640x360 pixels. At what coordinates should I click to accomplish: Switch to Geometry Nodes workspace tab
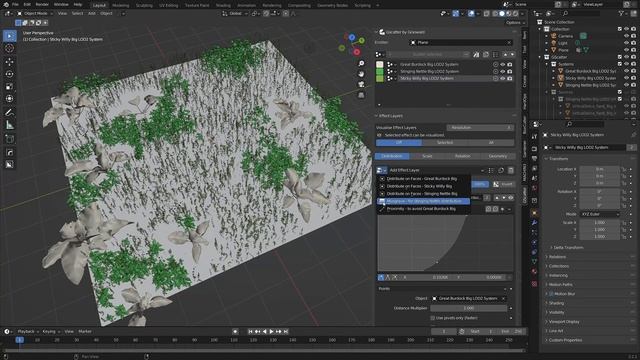pos(333,5)
